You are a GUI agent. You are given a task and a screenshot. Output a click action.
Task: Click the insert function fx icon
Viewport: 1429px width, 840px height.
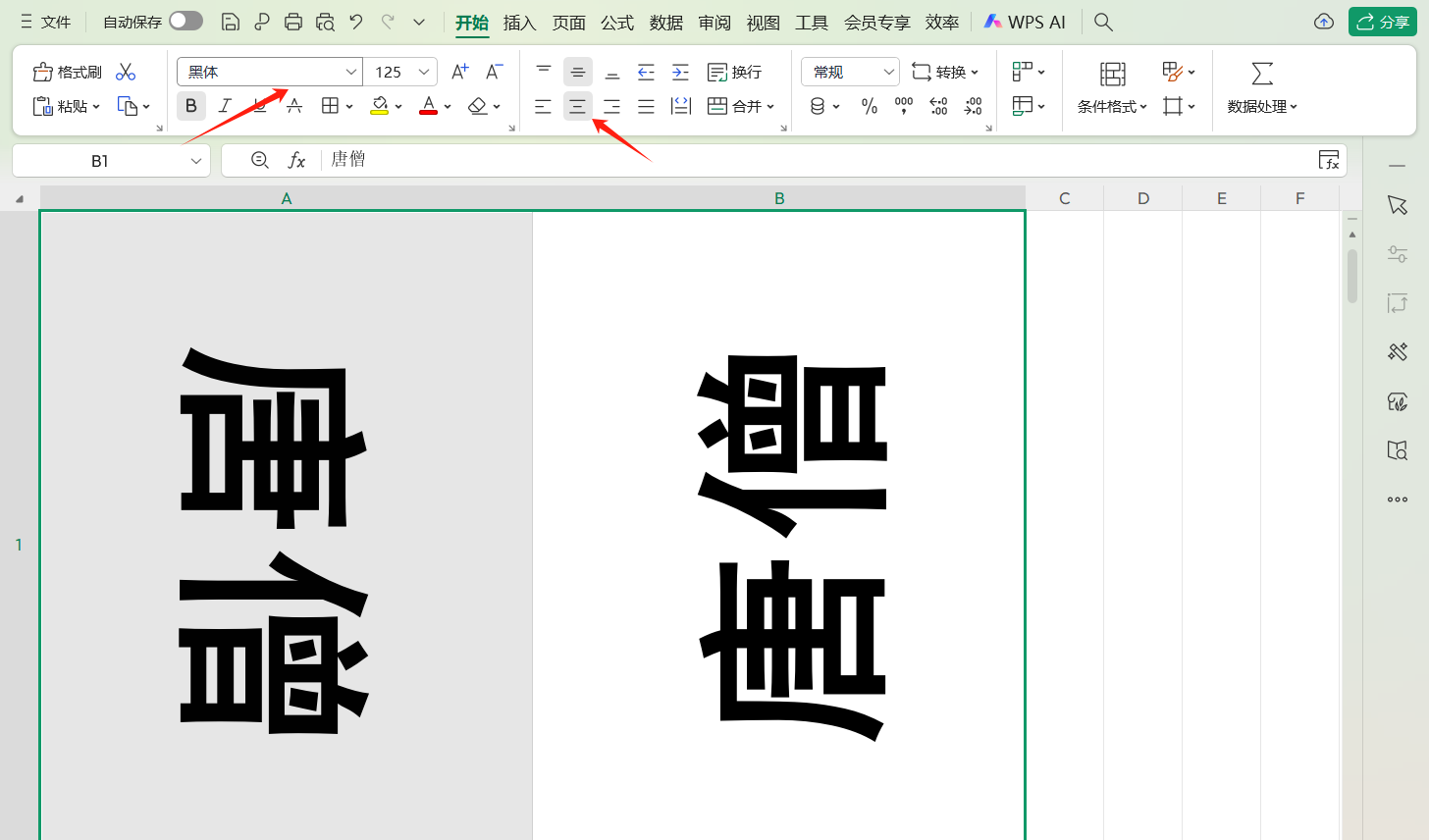(296, 160)
